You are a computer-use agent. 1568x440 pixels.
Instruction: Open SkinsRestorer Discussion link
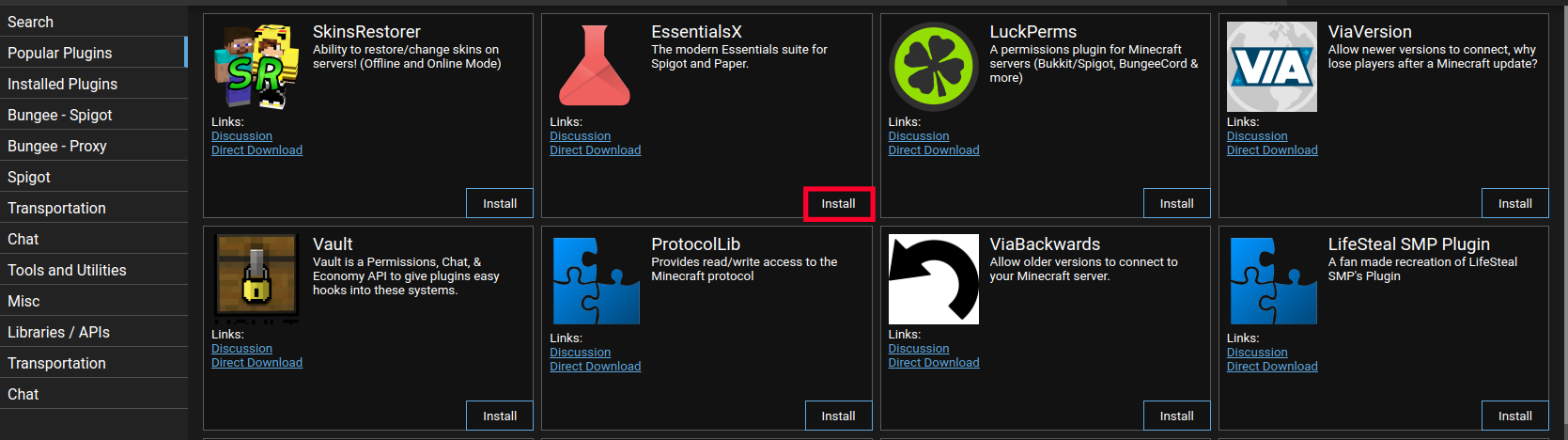coord(241,136)
